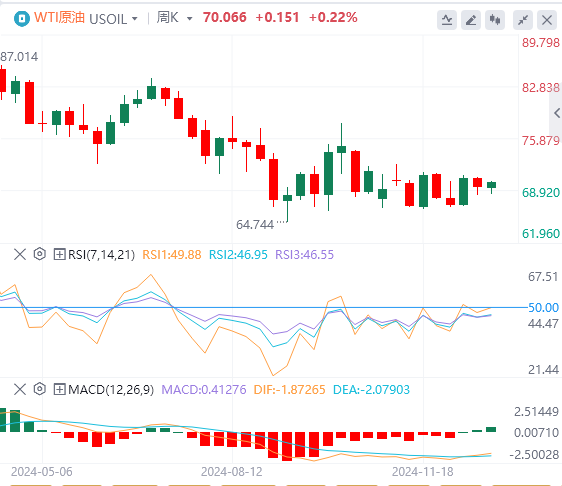This screenshot has width=562, height=486.
Task: Click the MACD(12,26,9) indicator label
Action: point(111,390)
